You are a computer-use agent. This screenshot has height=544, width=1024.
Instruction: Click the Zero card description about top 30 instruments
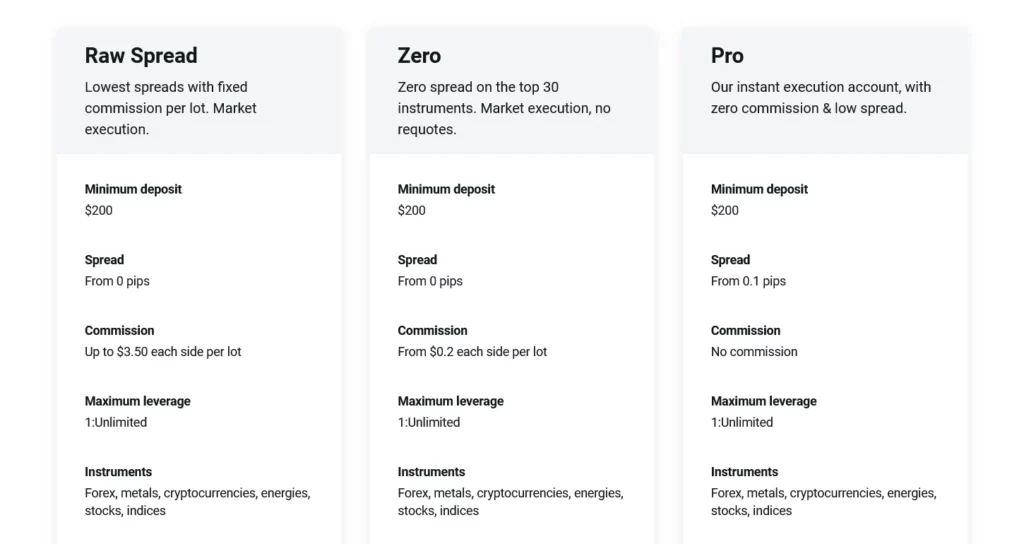(x=504, y=108)
